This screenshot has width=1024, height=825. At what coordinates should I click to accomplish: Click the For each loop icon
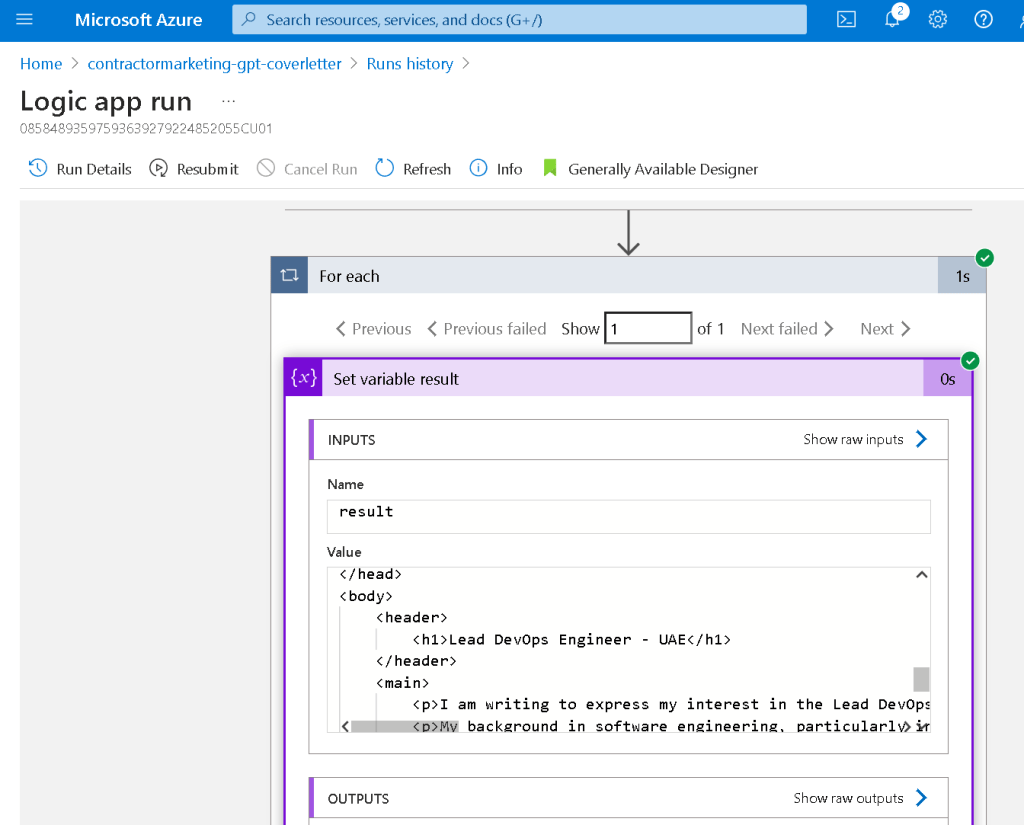click(x=289, y=276)
